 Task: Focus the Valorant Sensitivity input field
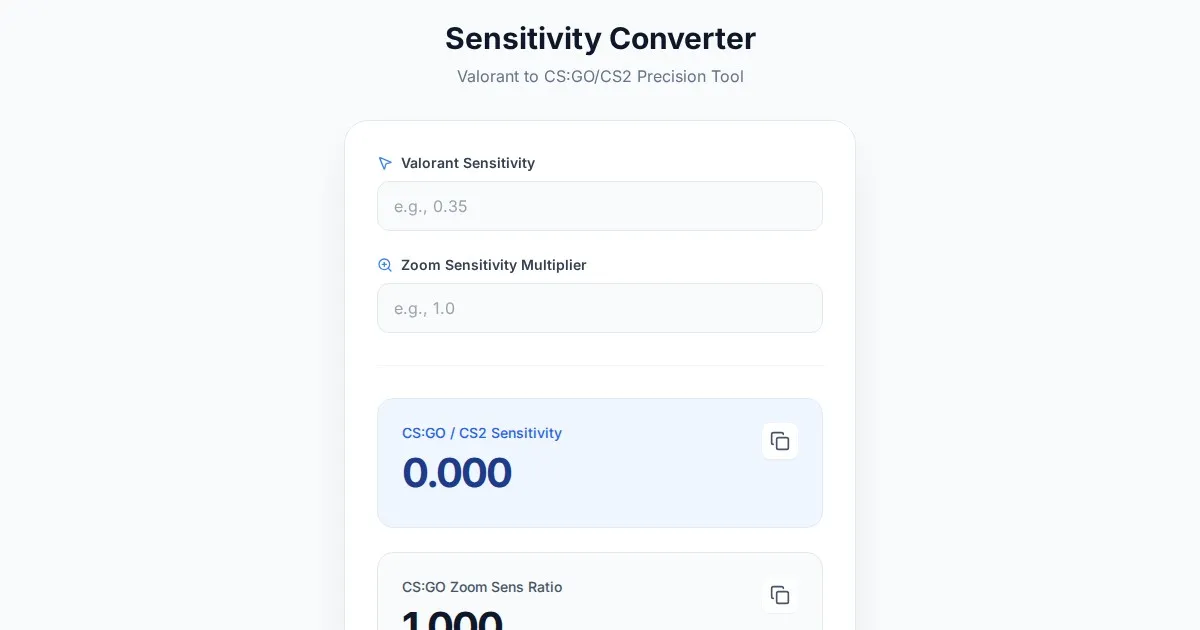[x=600, y=206]
